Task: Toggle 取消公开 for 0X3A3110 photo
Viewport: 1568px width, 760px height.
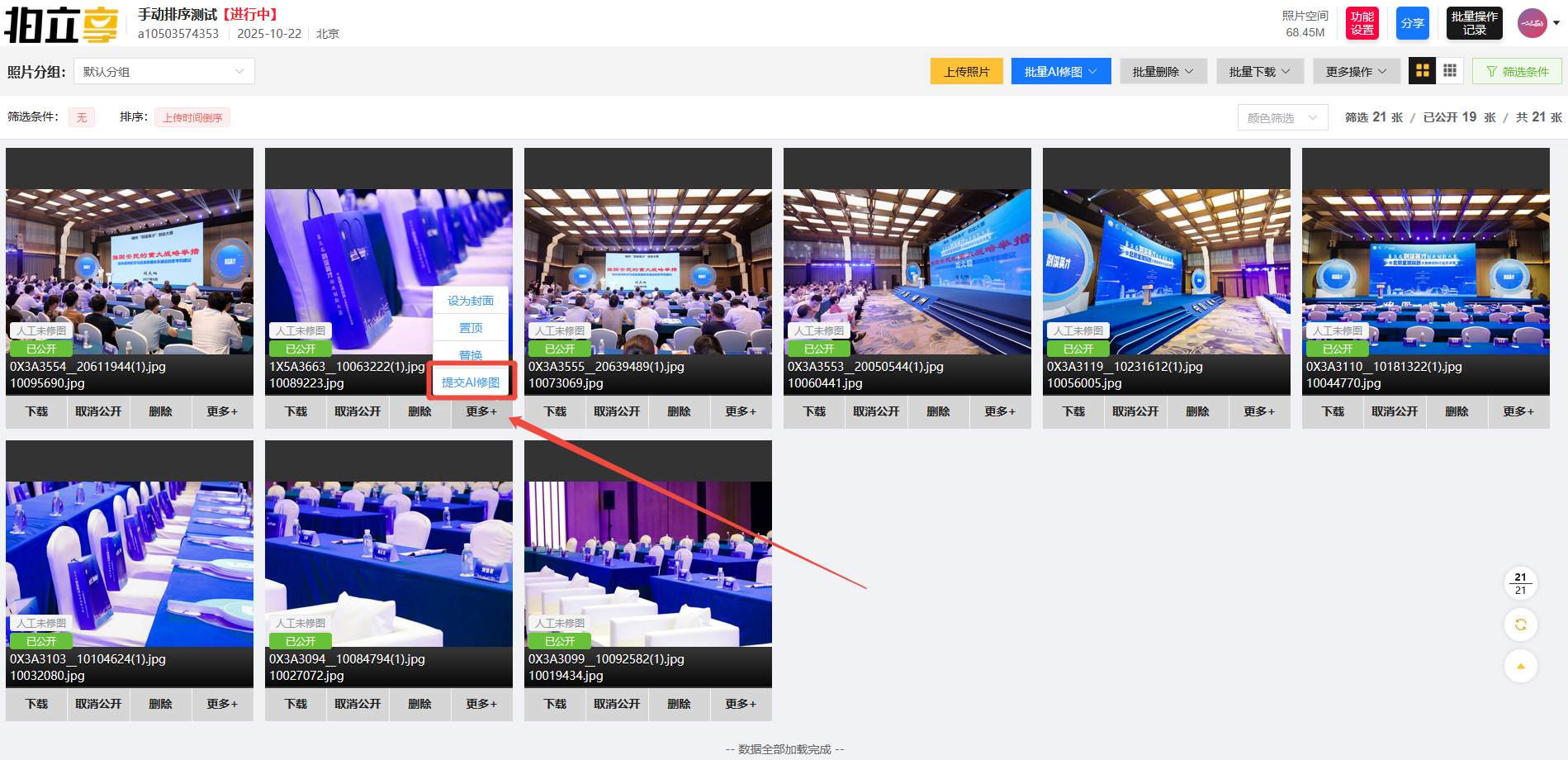Action: pos(1395,411)
